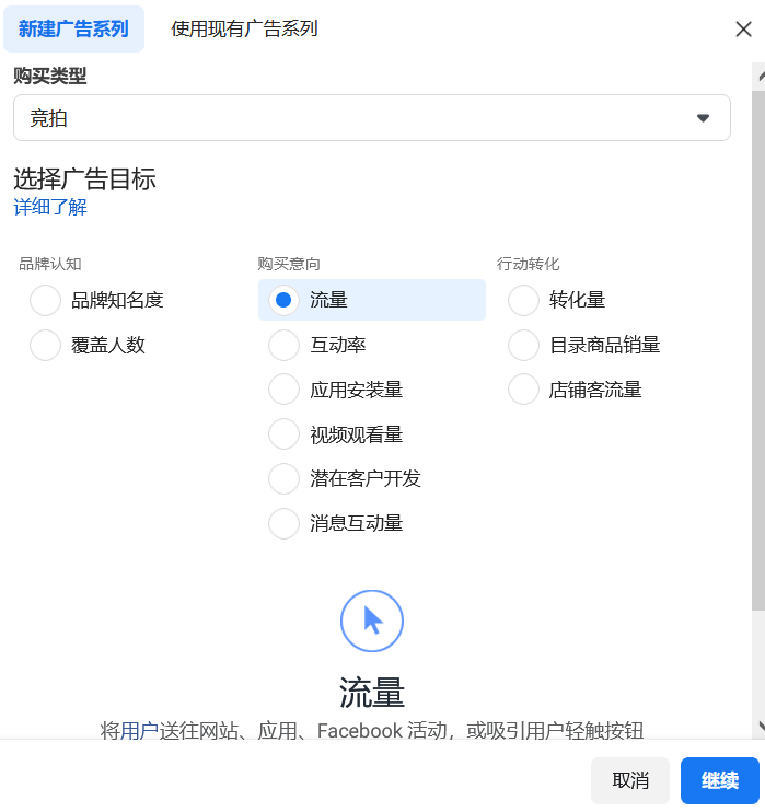This screenshot has width=765, height=812.
Task: Open the 购买类型 dropdown showing 竞拍
Action: tap(371, 118)
